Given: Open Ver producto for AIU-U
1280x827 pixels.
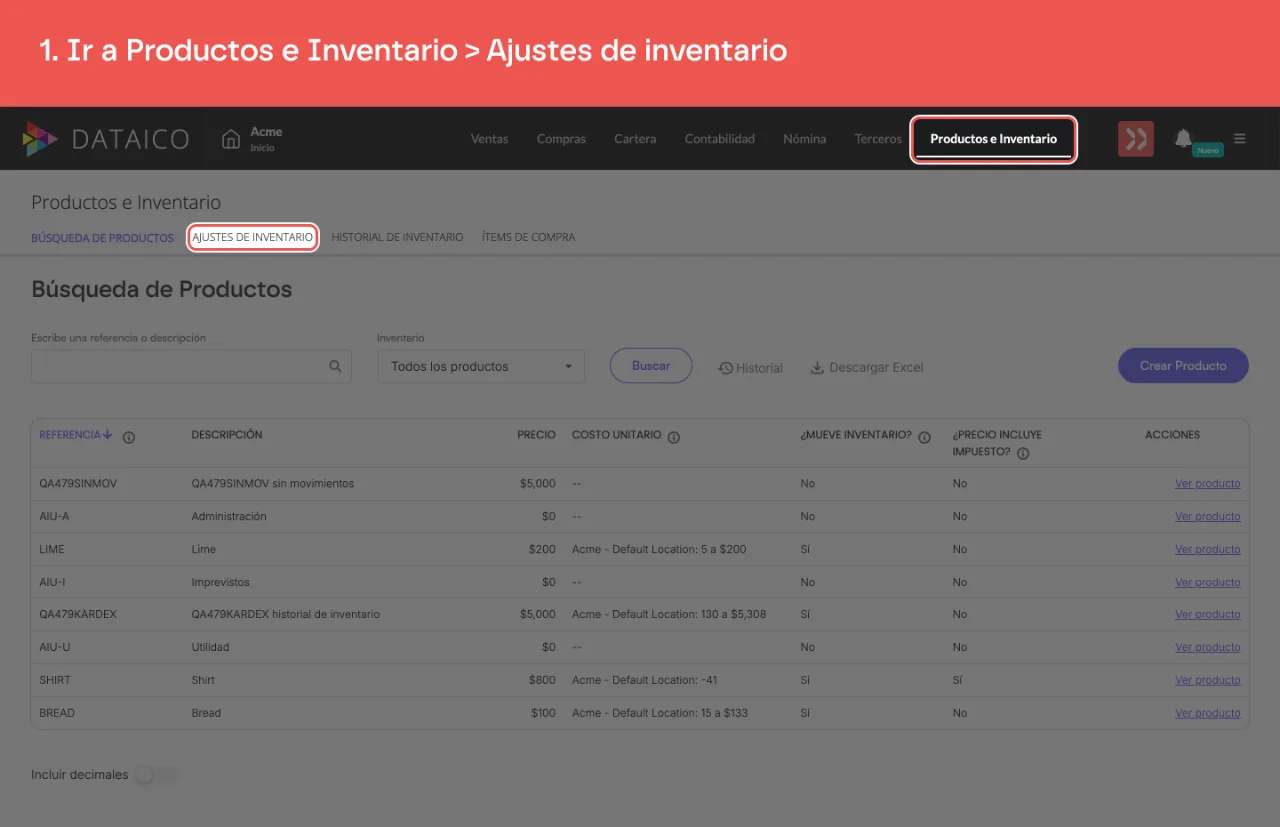Looking at the screenshot, I should coord(1207,648).
